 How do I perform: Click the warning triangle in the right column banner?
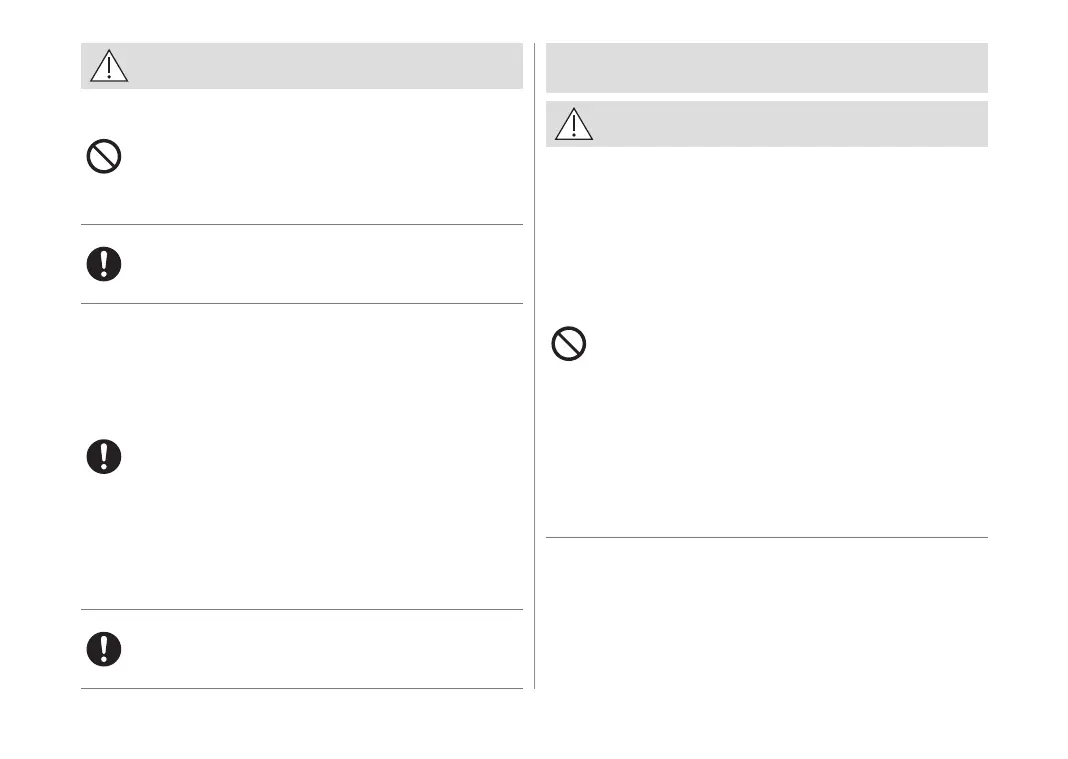point(573,123)
